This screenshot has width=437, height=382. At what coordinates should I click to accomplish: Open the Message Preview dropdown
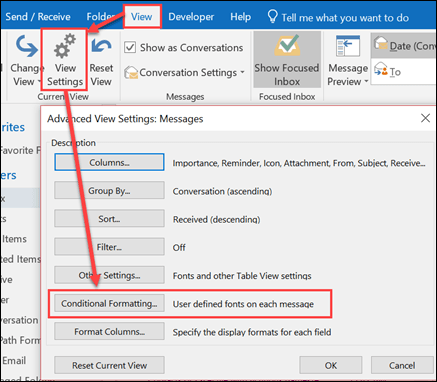pos(348,61)
